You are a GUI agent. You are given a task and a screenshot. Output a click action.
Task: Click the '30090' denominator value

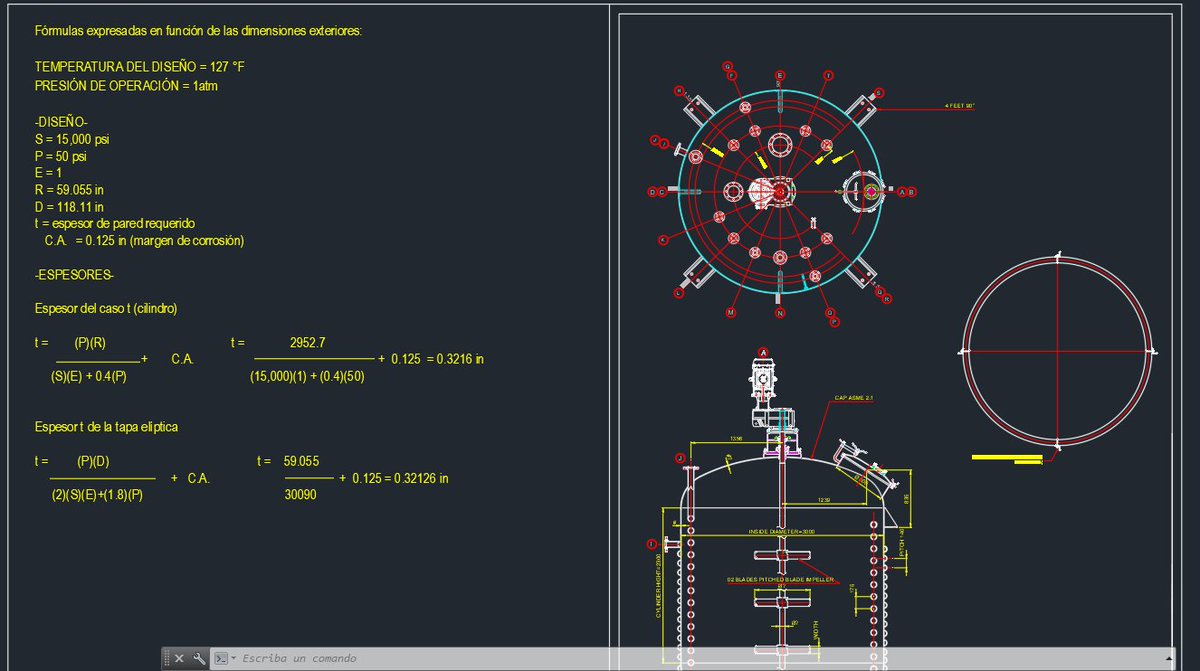[x=301, y=495]
